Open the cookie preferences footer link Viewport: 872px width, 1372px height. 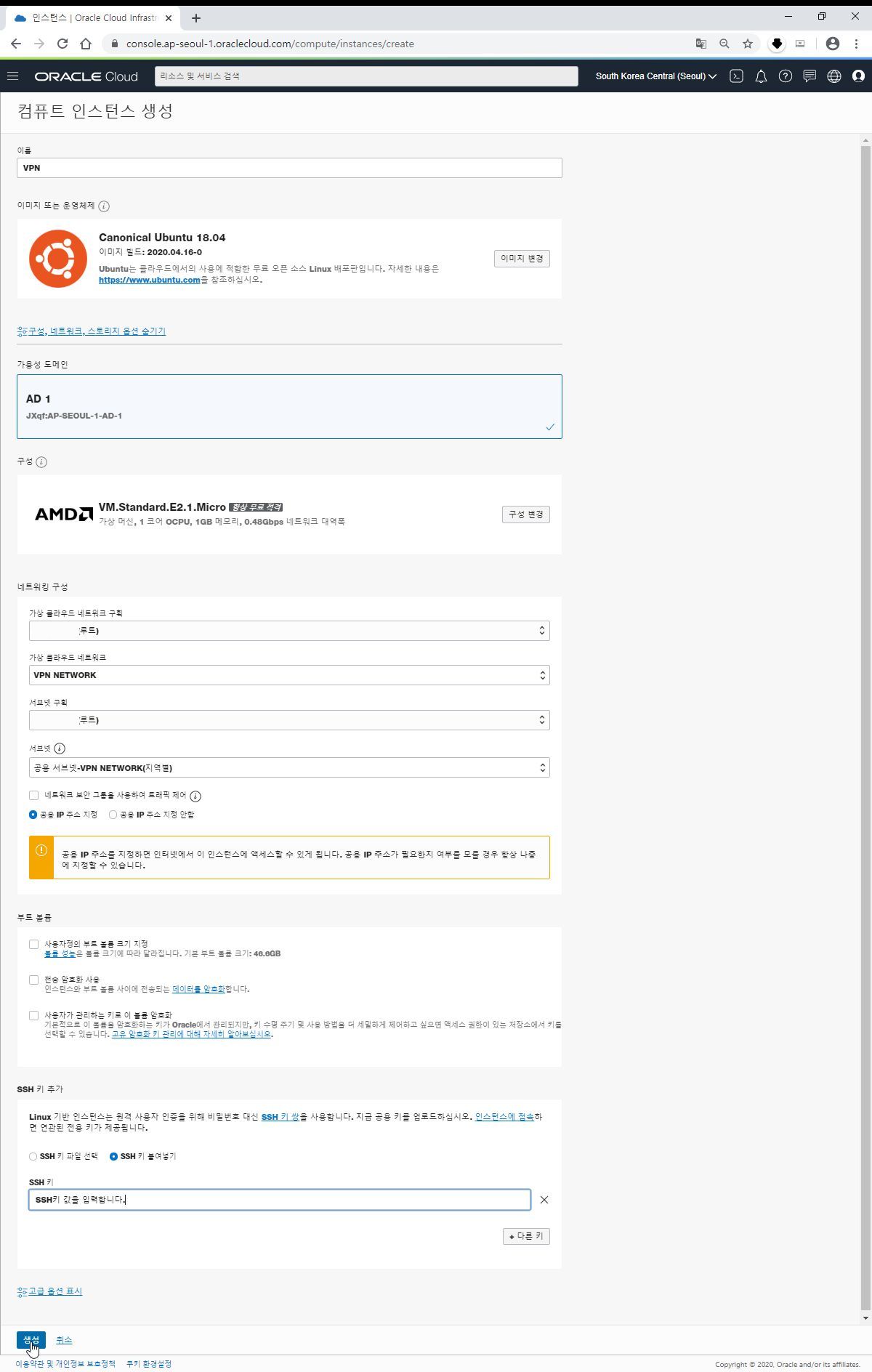pyautogui.click(x=149, y=1364)
